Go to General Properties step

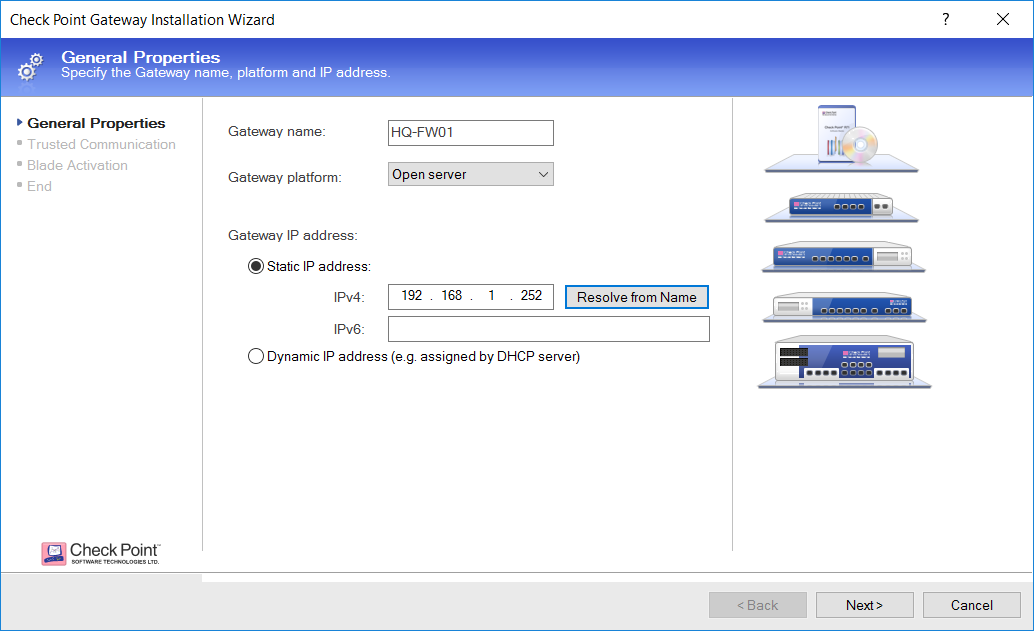click(96, 123)
